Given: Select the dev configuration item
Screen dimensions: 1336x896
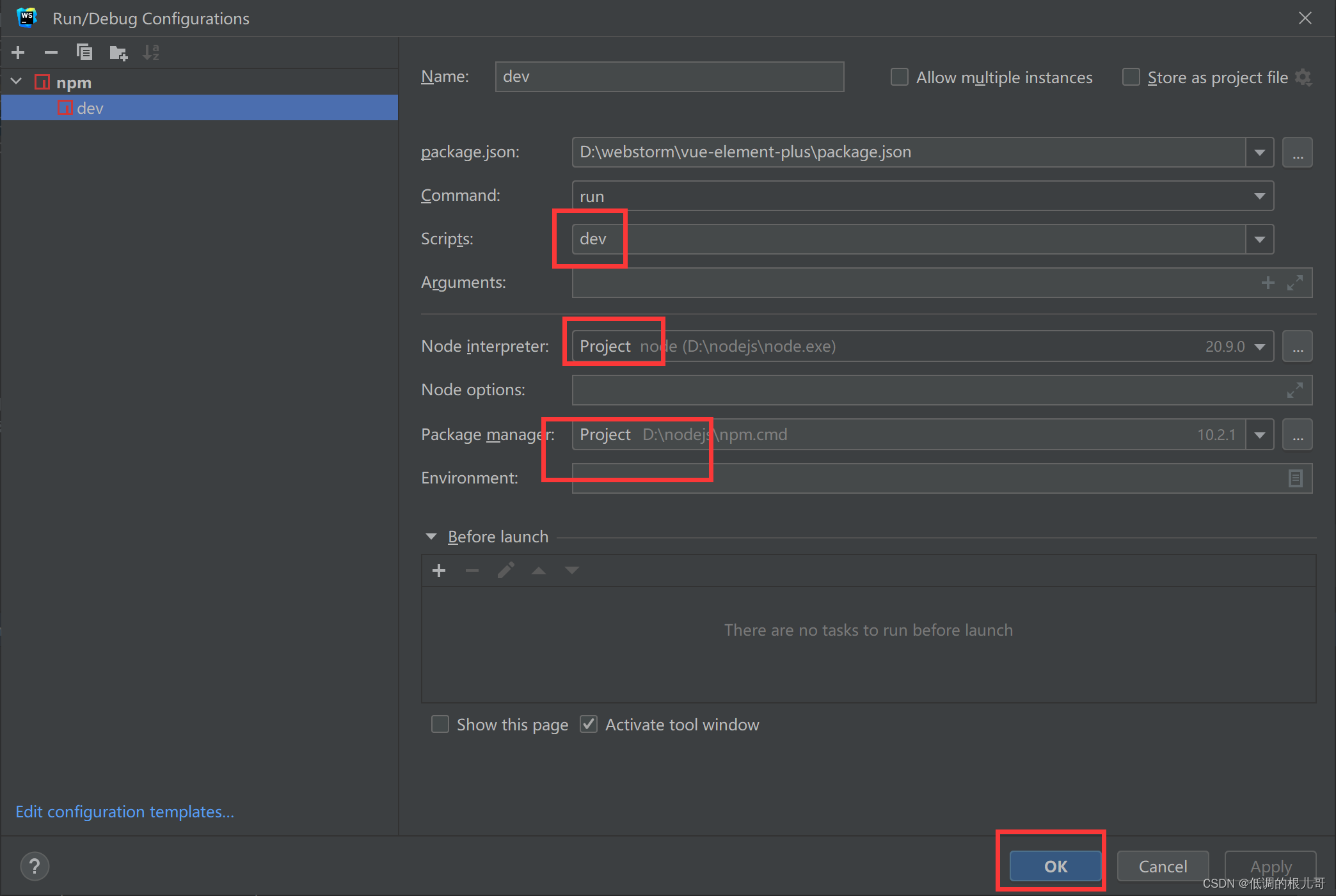Looking at the screenshot, I should pos(90,108).
